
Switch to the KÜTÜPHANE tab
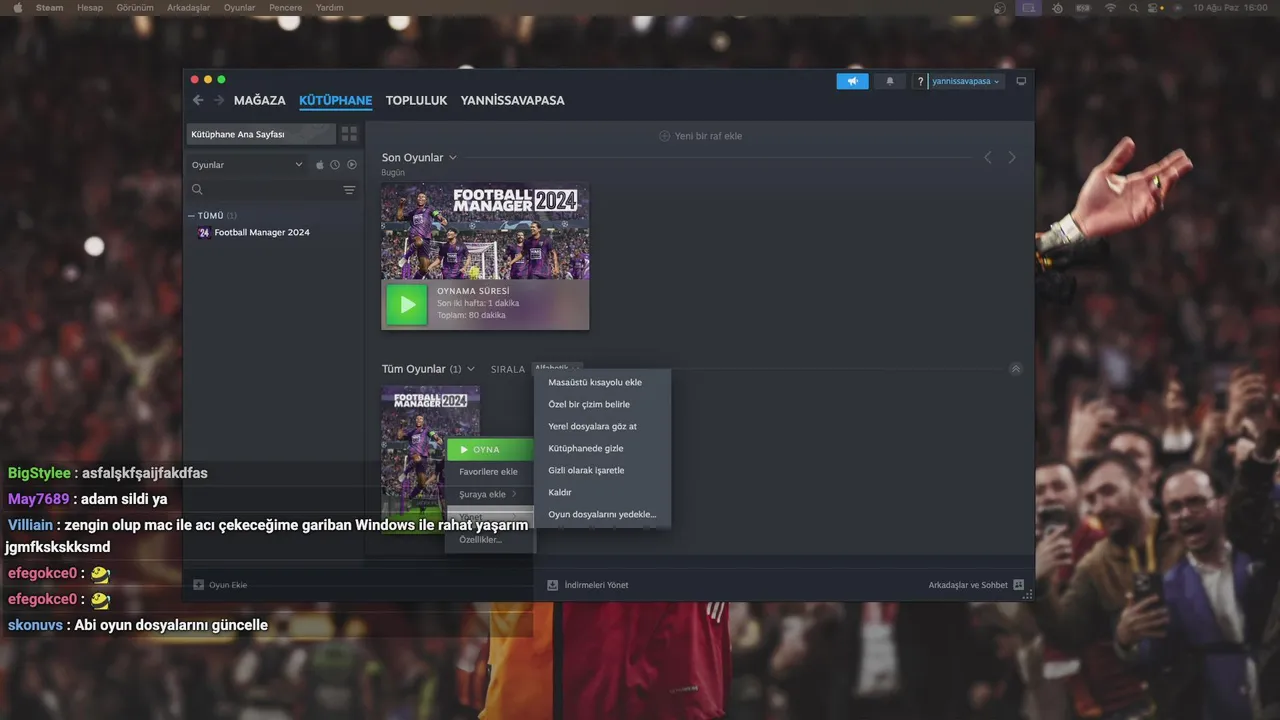pyautogui.click(x=335, y=101)
